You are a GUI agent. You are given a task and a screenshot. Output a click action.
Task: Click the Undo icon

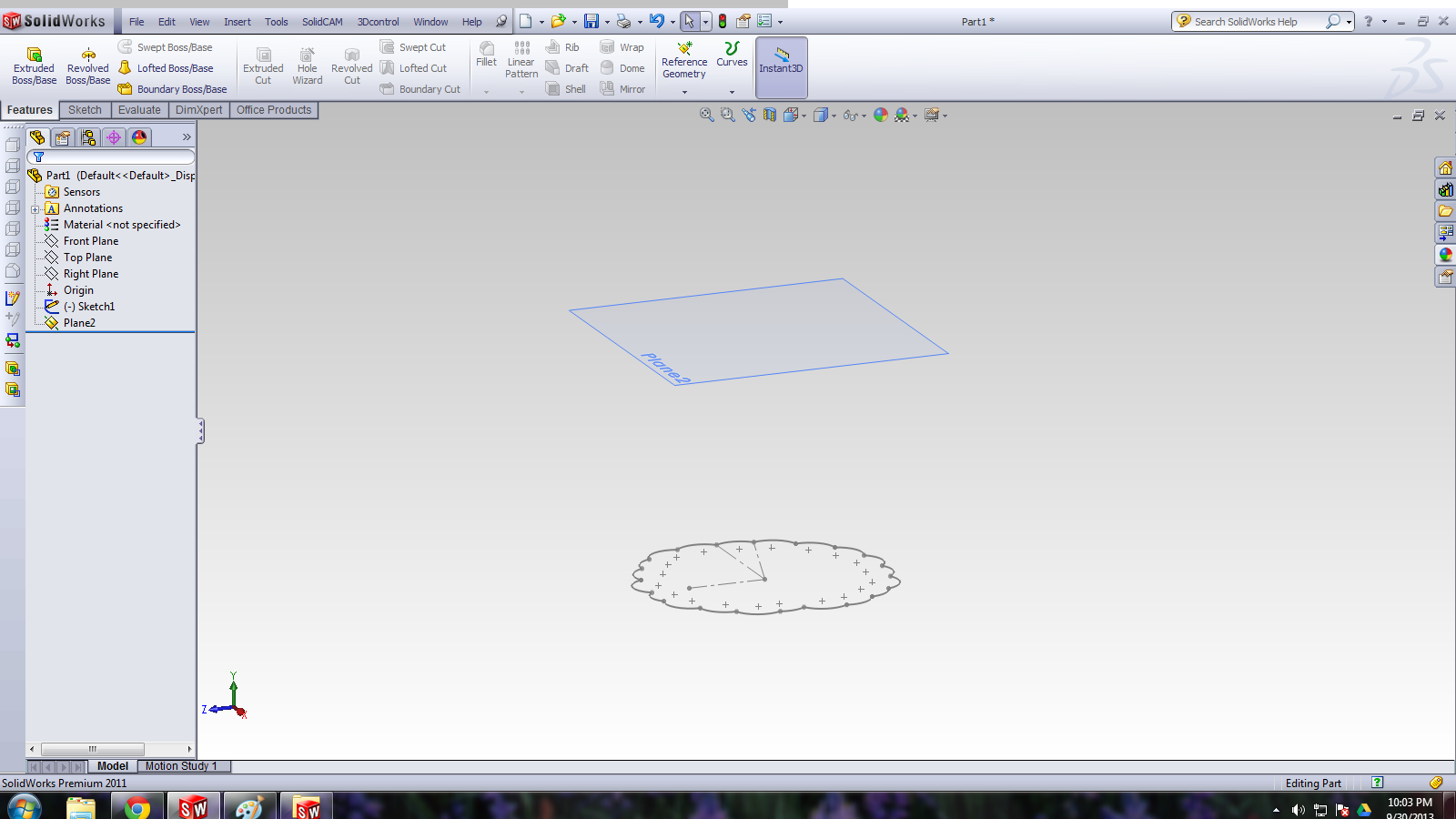tap(656, 21)
